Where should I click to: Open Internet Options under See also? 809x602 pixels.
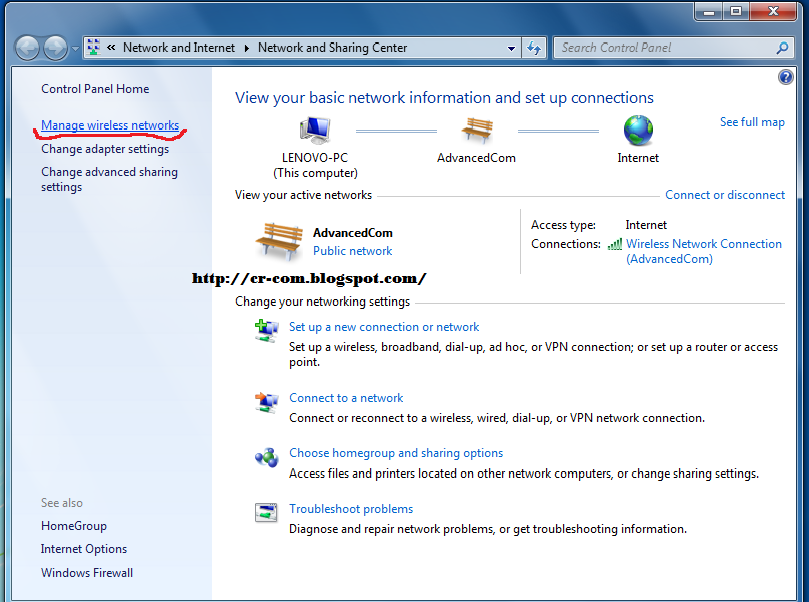(84, 549)
